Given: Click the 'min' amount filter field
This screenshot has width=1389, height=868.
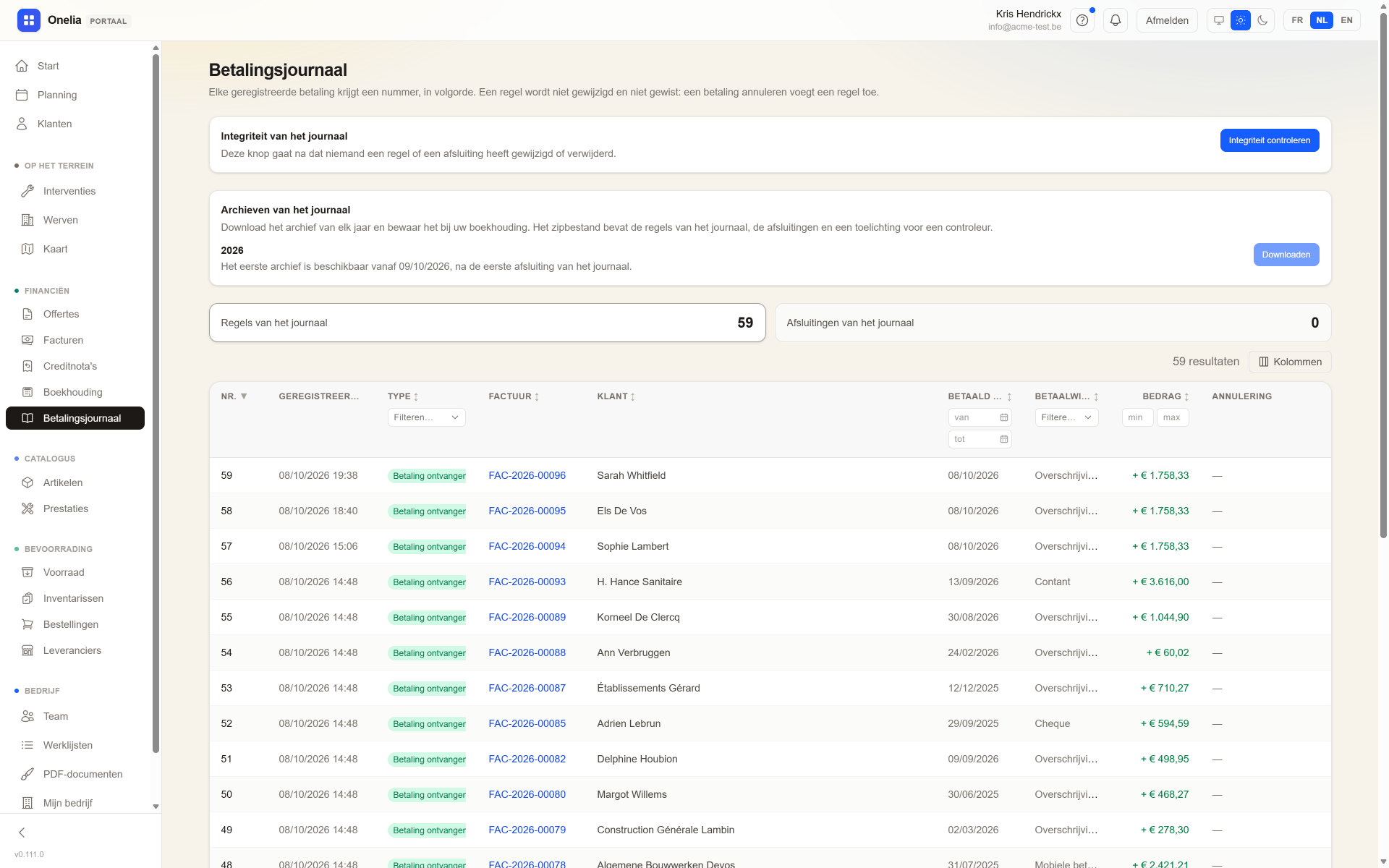Looking at the screenshot, I should click(x=1137, y=417).
